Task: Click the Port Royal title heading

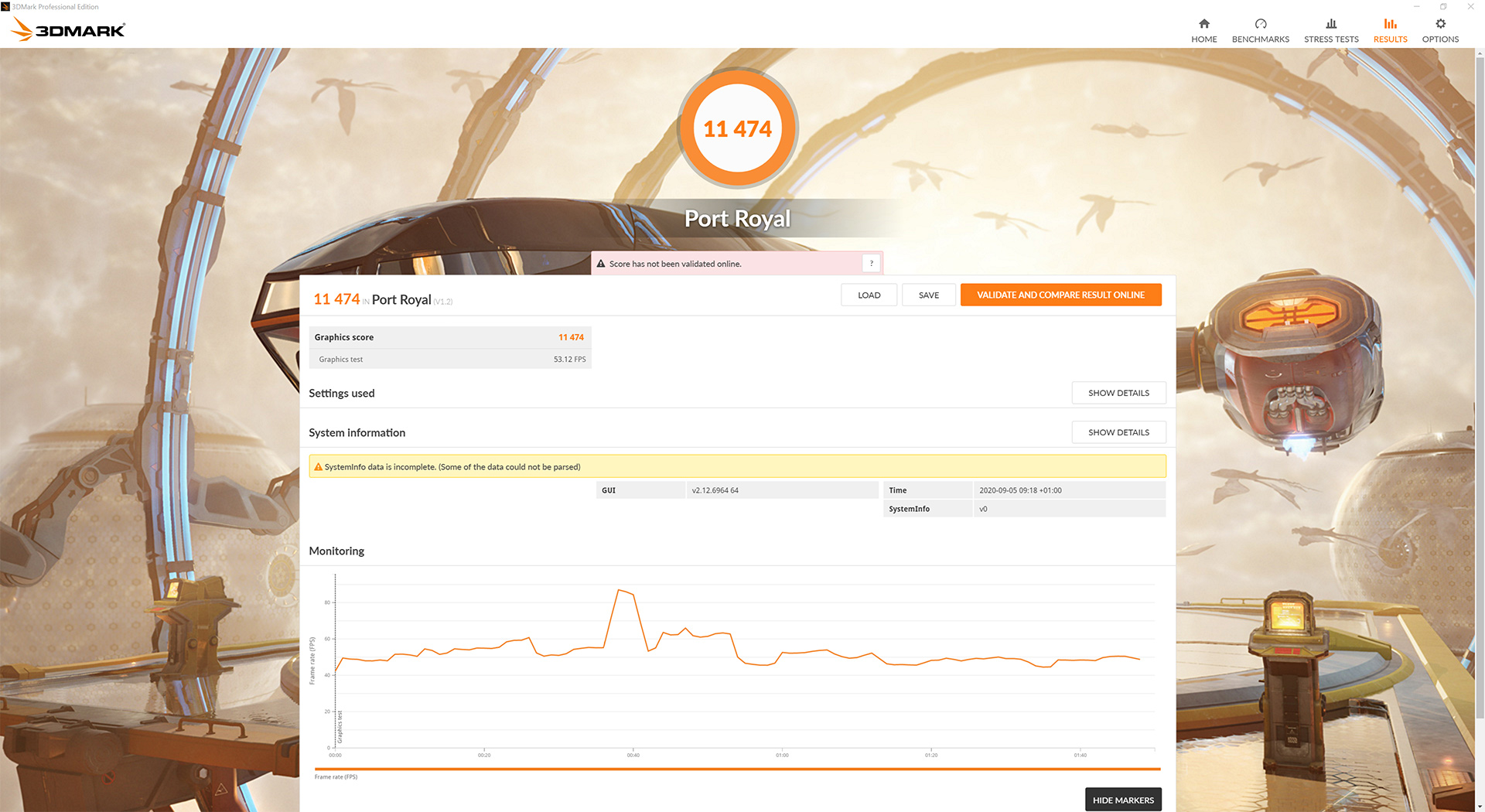Action: (737, 219)
